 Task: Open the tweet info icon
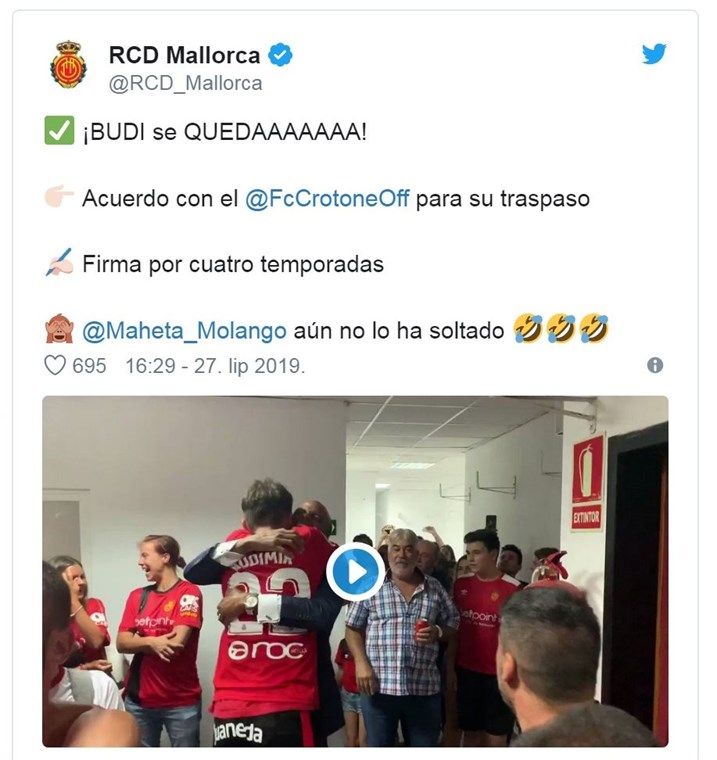[655, 365]
